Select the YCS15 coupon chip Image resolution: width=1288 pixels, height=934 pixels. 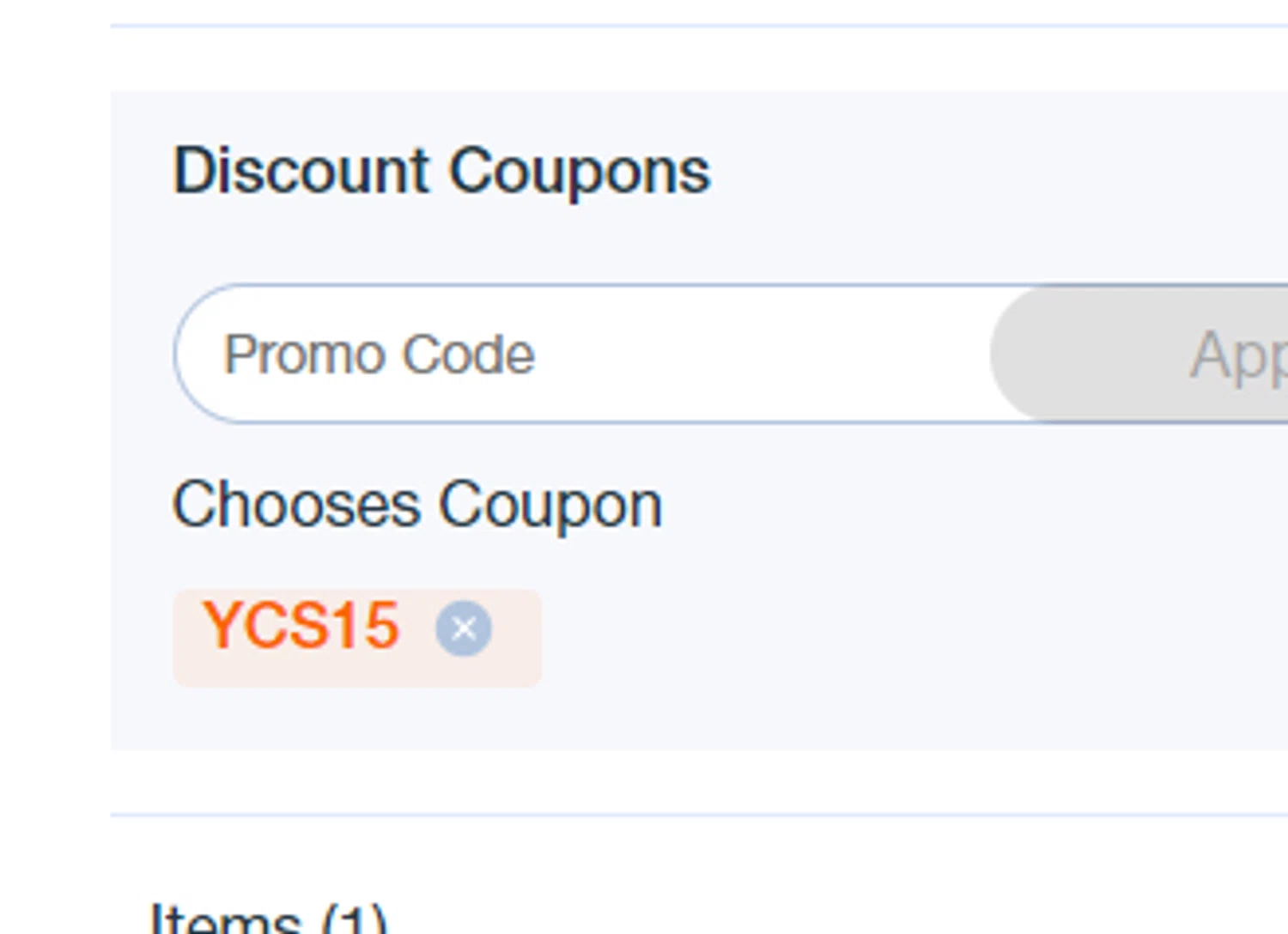pyautogui.click(x=301, y=627)
